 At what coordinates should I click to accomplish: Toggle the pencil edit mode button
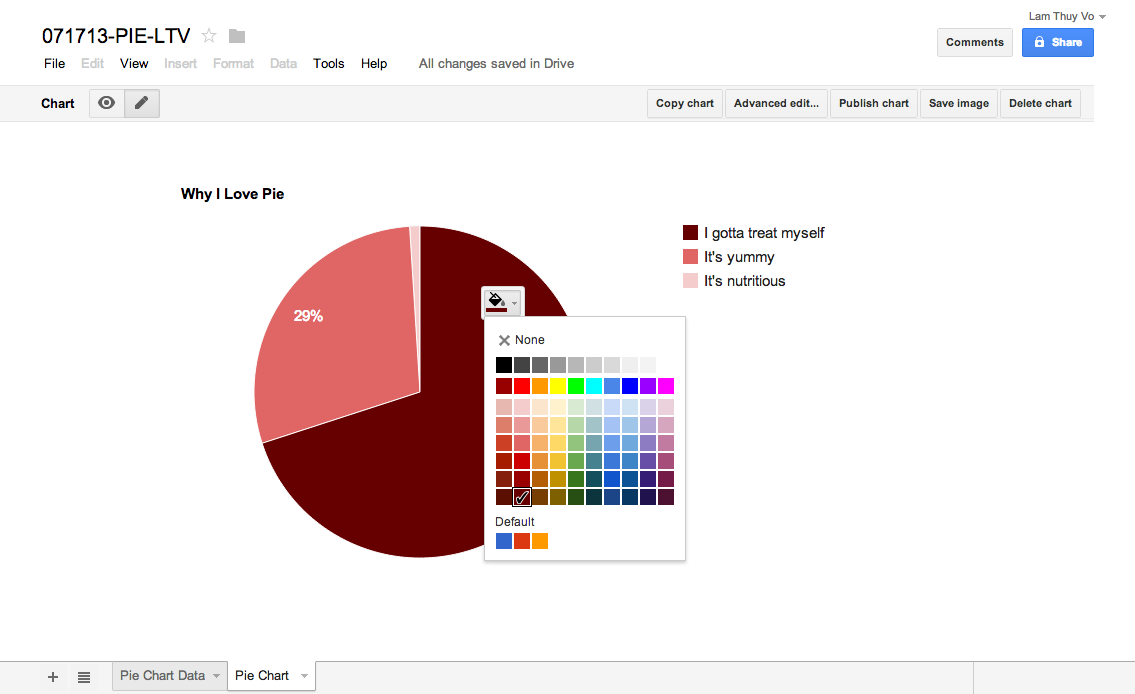[142, 103]
